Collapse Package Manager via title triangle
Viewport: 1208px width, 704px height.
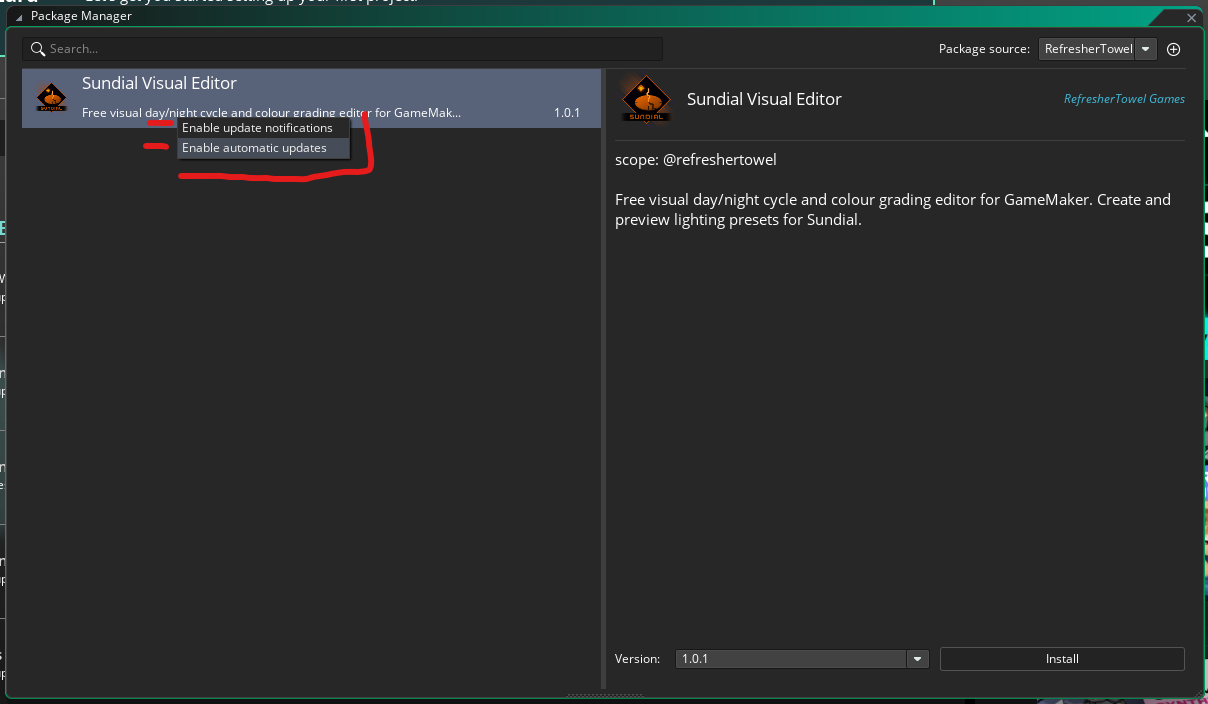tap(18, 17)
